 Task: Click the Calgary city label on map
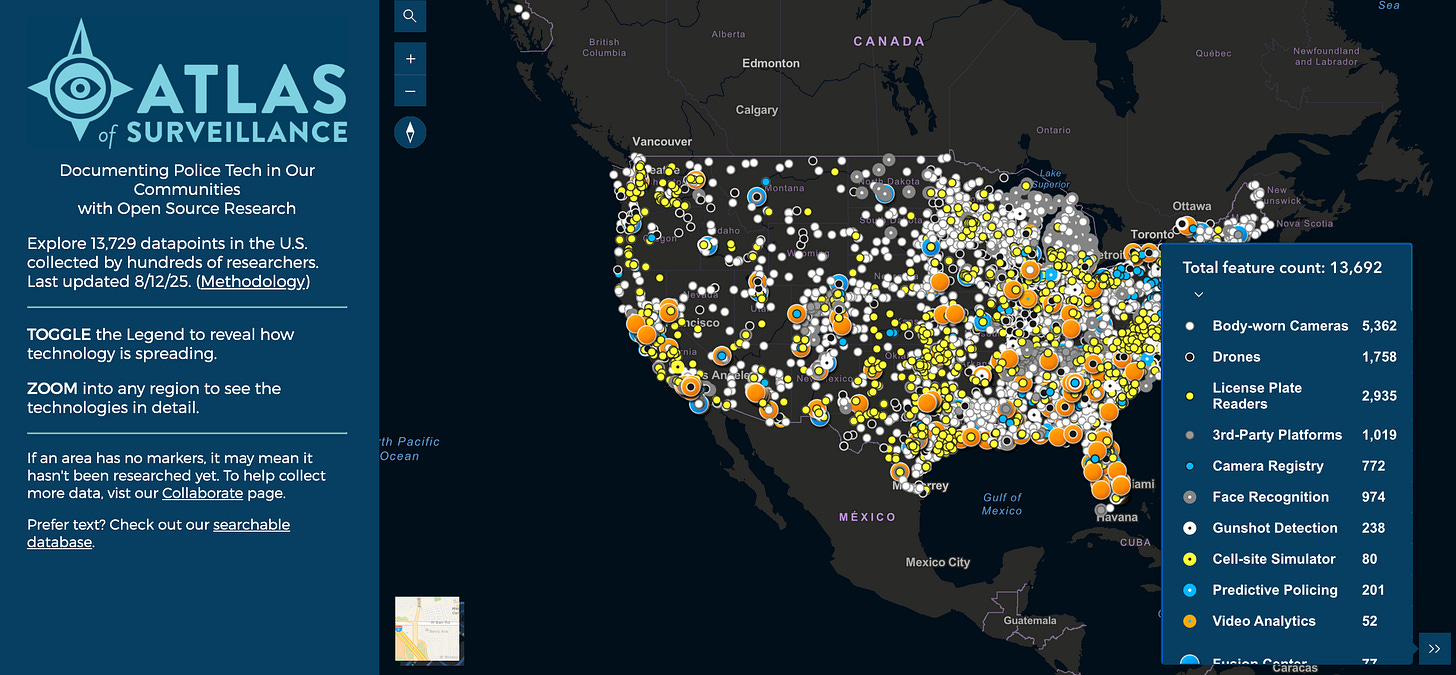pos(757,110)
